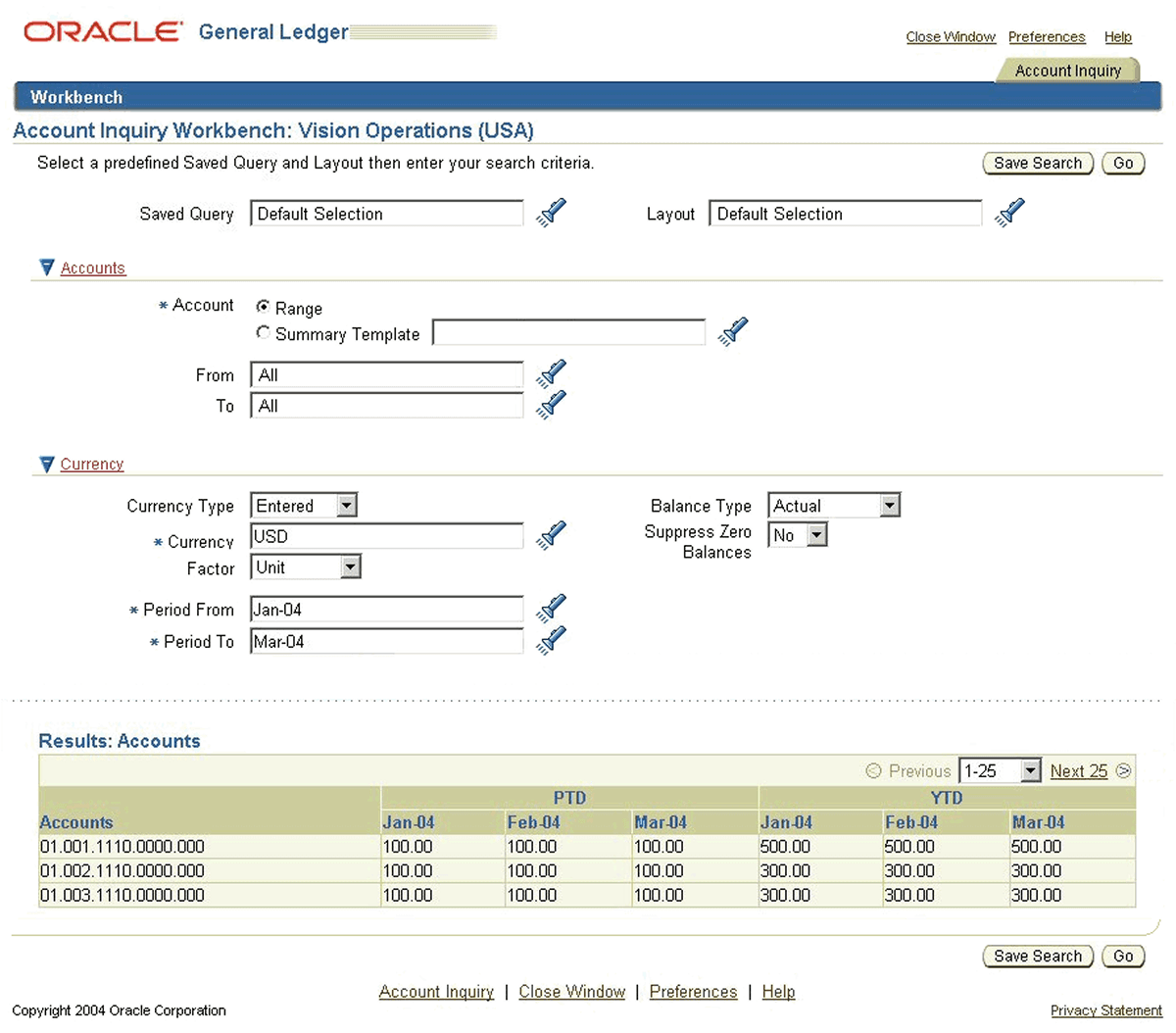Click the circled Previous arrow icon
Image resolution: width=1176 pixels, height=1033 pixels.
(873, 771)
